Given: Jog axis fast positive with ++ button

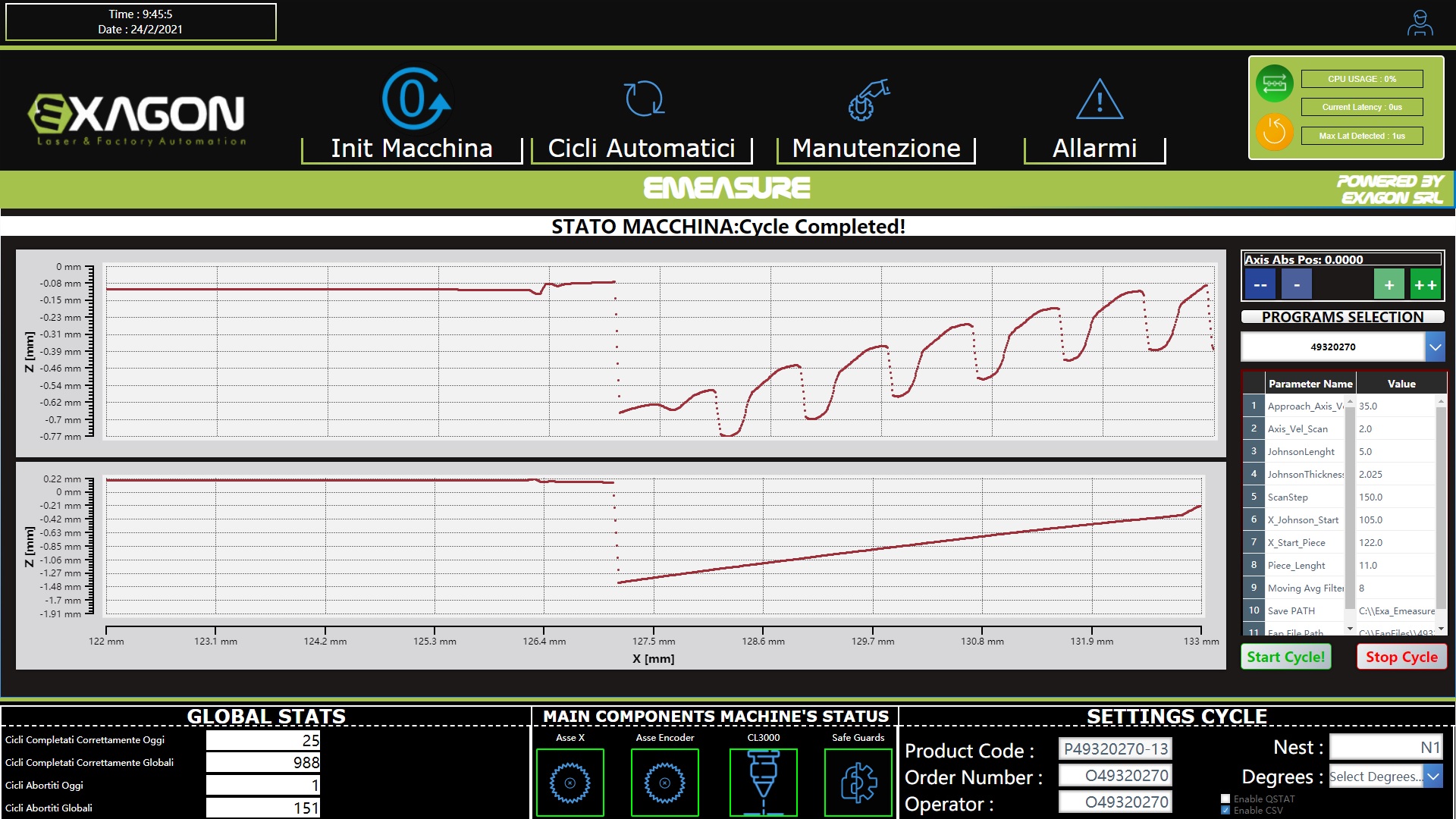Looking at the screenshot, I should pos(1426,285).
